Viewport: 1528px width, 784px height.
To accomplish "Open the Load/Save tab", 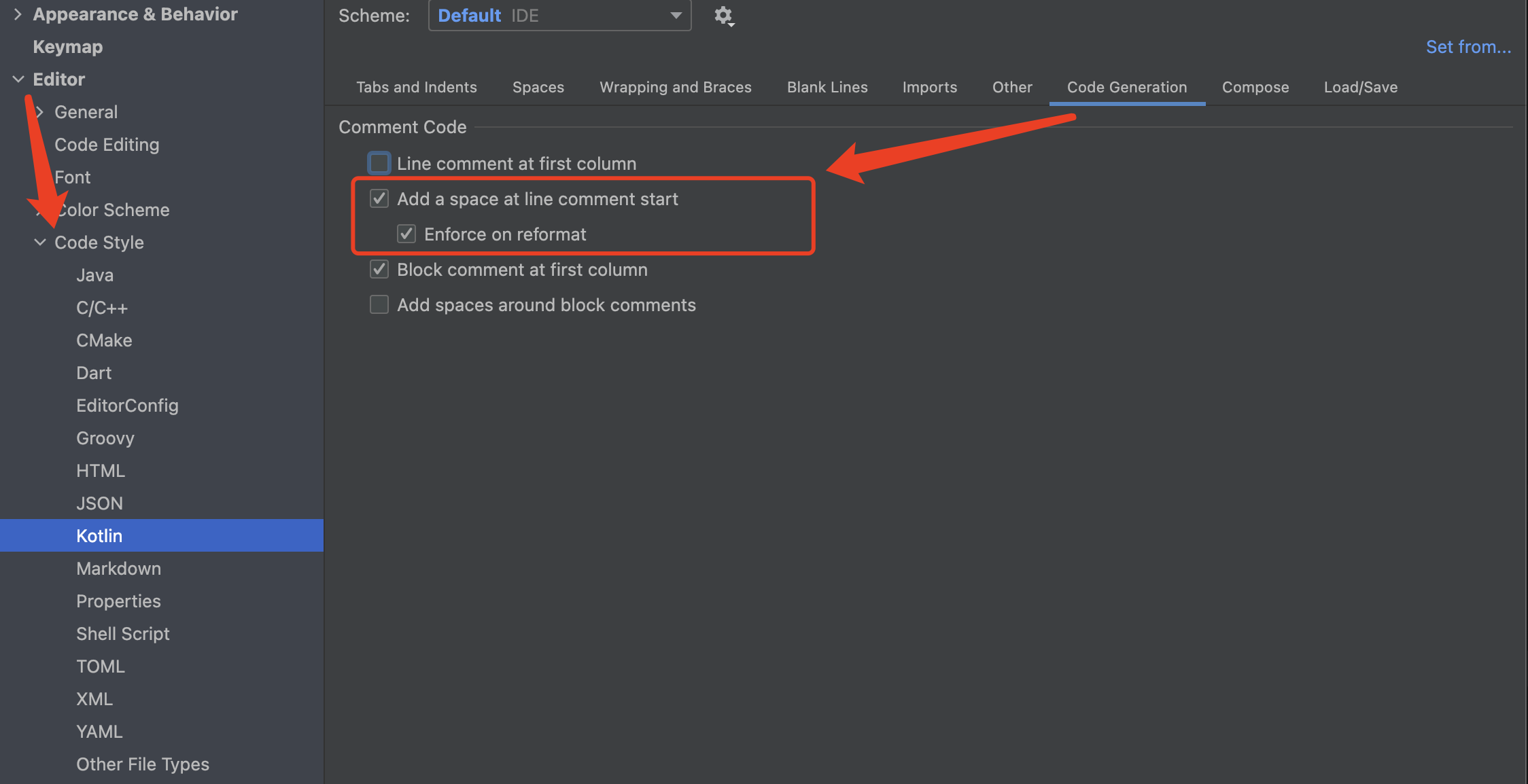I will pyautogui.click(x=1360, y=87).
